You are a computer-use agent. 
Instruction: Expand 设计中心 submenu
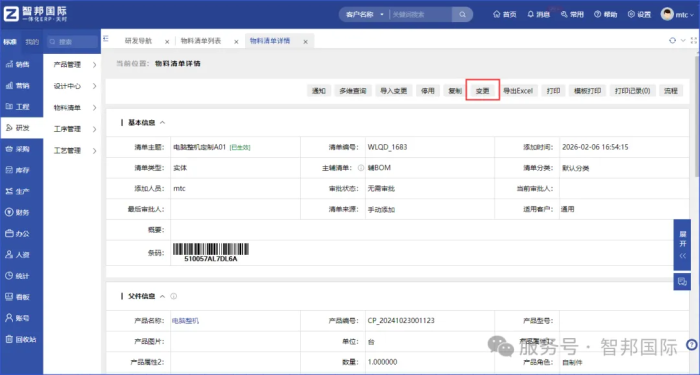point(75,86)
